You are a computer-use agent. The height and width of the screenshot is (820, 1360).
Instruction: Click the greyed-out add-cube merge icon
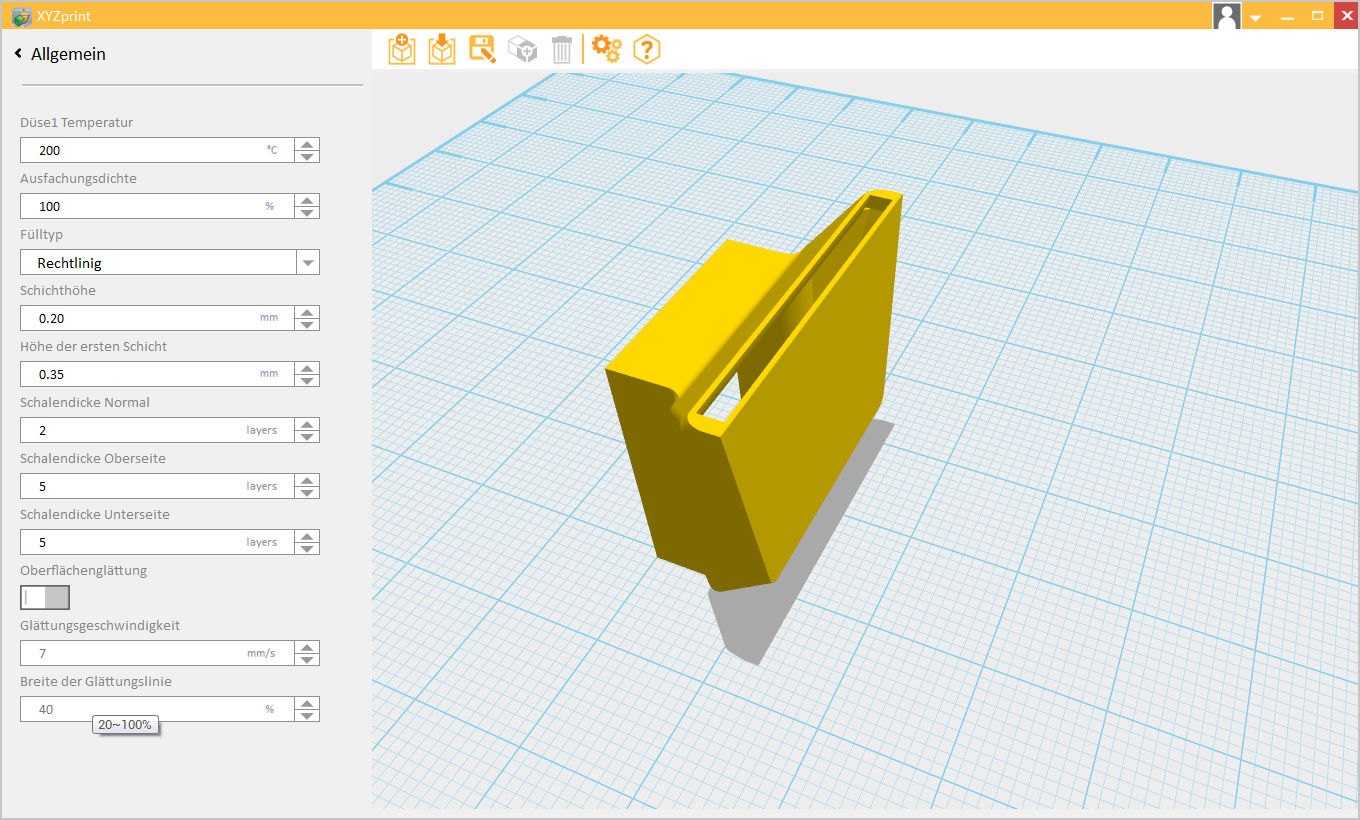pyautogui.click(x=522, y=49)
